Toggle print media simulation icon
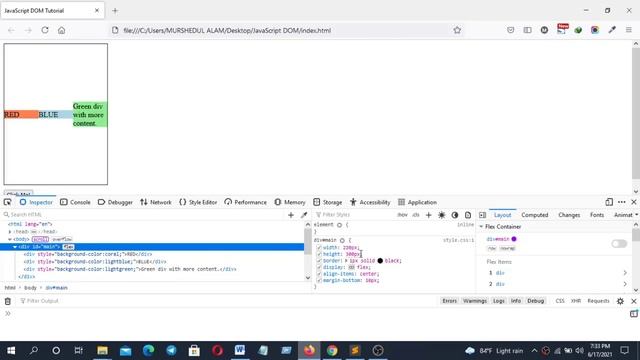The width and height of the screenshot is (640, 360). pyautogui.click(x=468, y=215)
